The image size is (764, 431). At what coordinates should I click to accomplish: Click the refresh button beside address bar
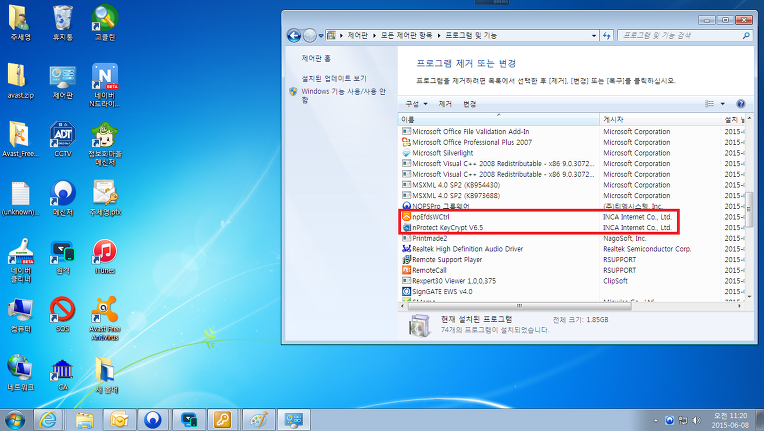pos(607,36)
